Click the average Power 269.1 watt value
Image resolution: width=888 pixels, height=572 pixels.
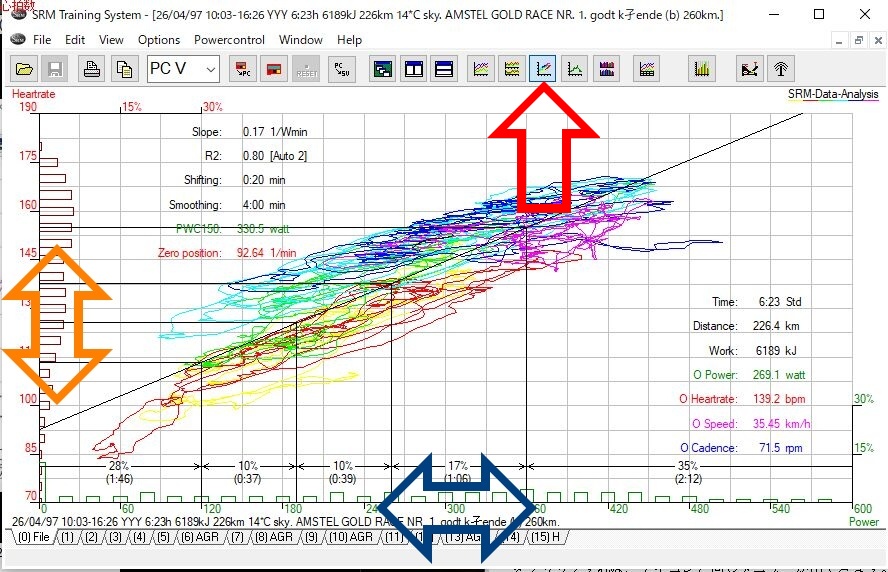tap(779, 375)
